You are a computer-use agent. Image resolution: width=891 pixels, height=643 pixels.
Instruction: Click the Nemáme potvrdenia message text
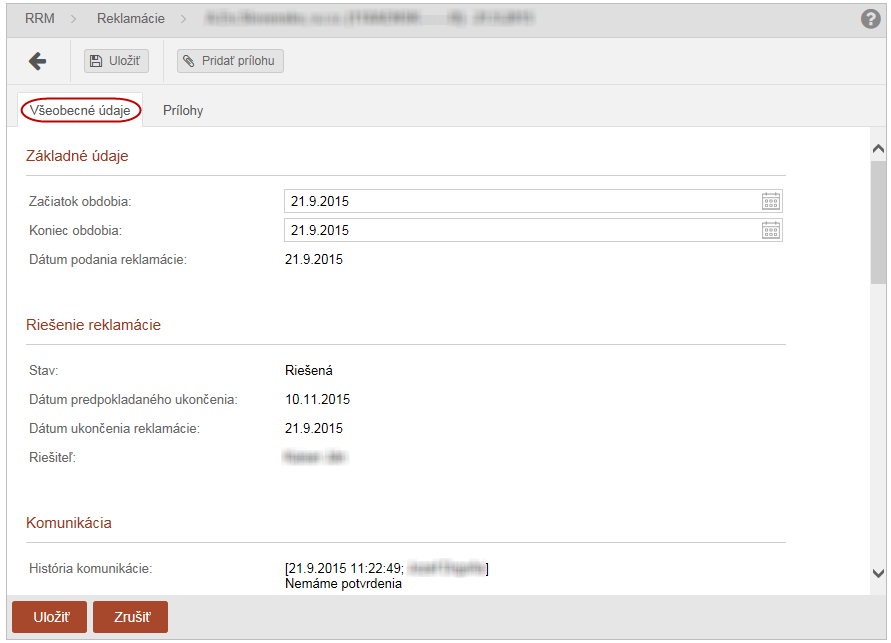point(343,584)
